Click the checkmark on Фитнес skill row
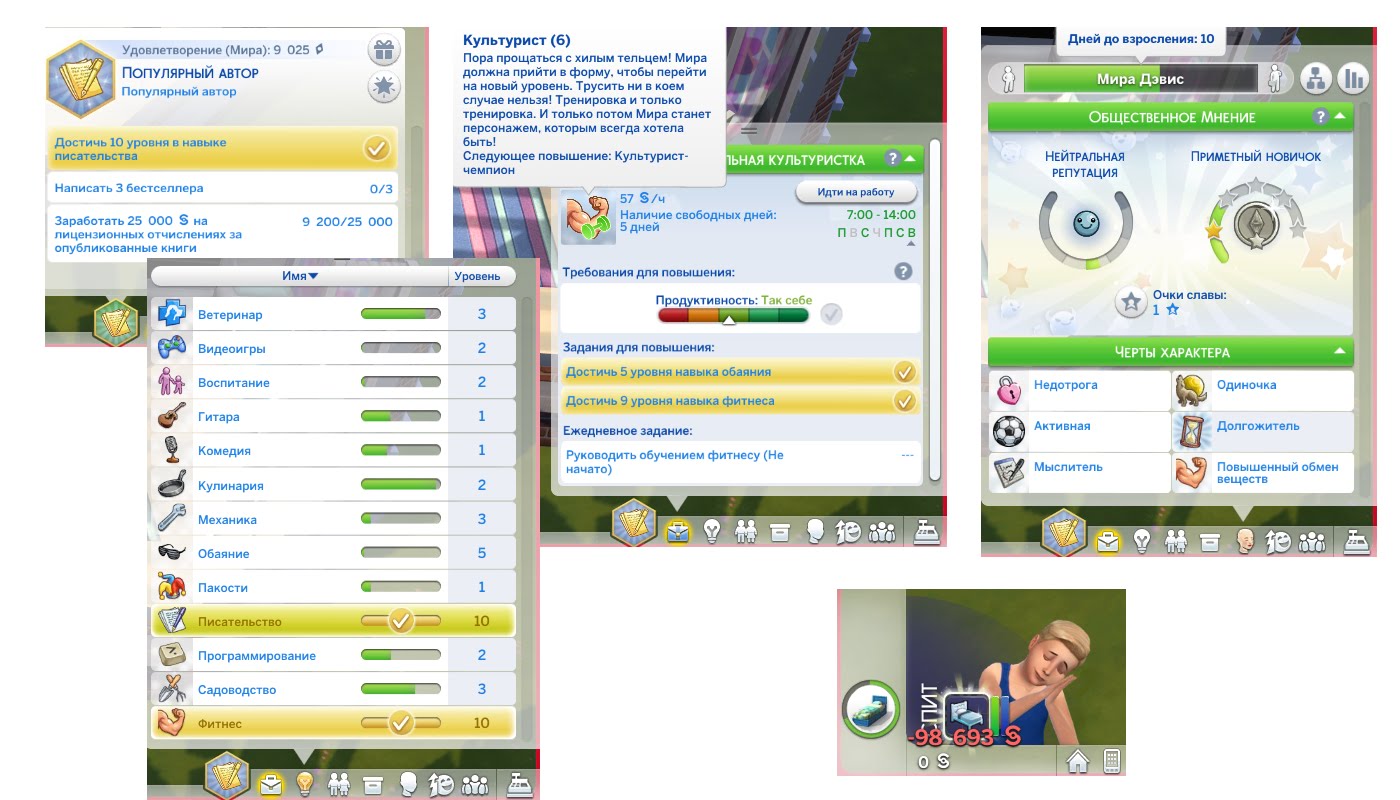Screen dimensions: 1400x800 point(401,723)
